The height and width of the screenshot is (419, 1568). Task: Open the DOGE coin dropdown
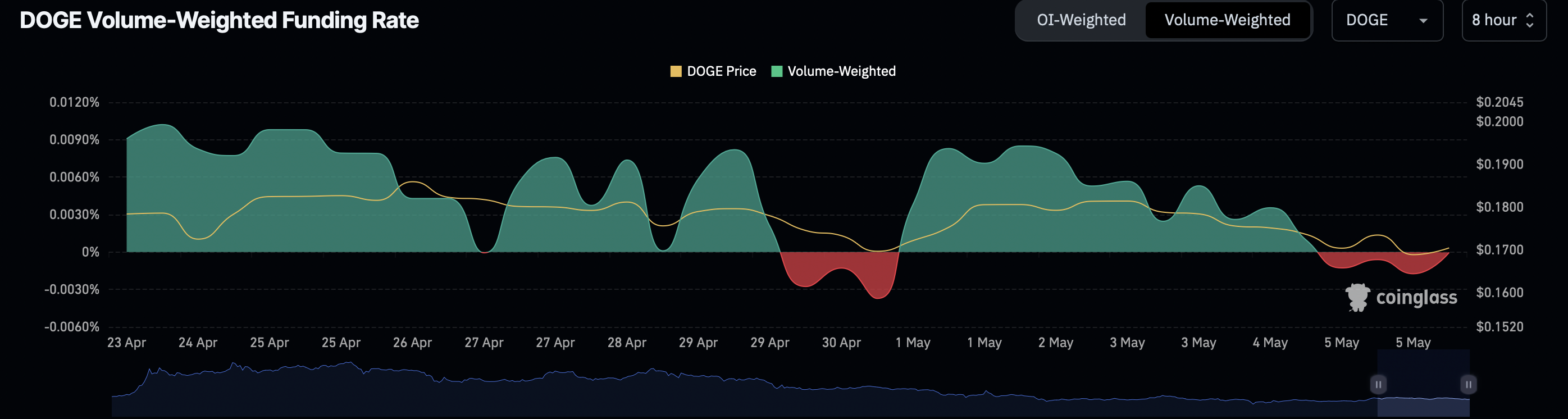(x=1387, y=20)
